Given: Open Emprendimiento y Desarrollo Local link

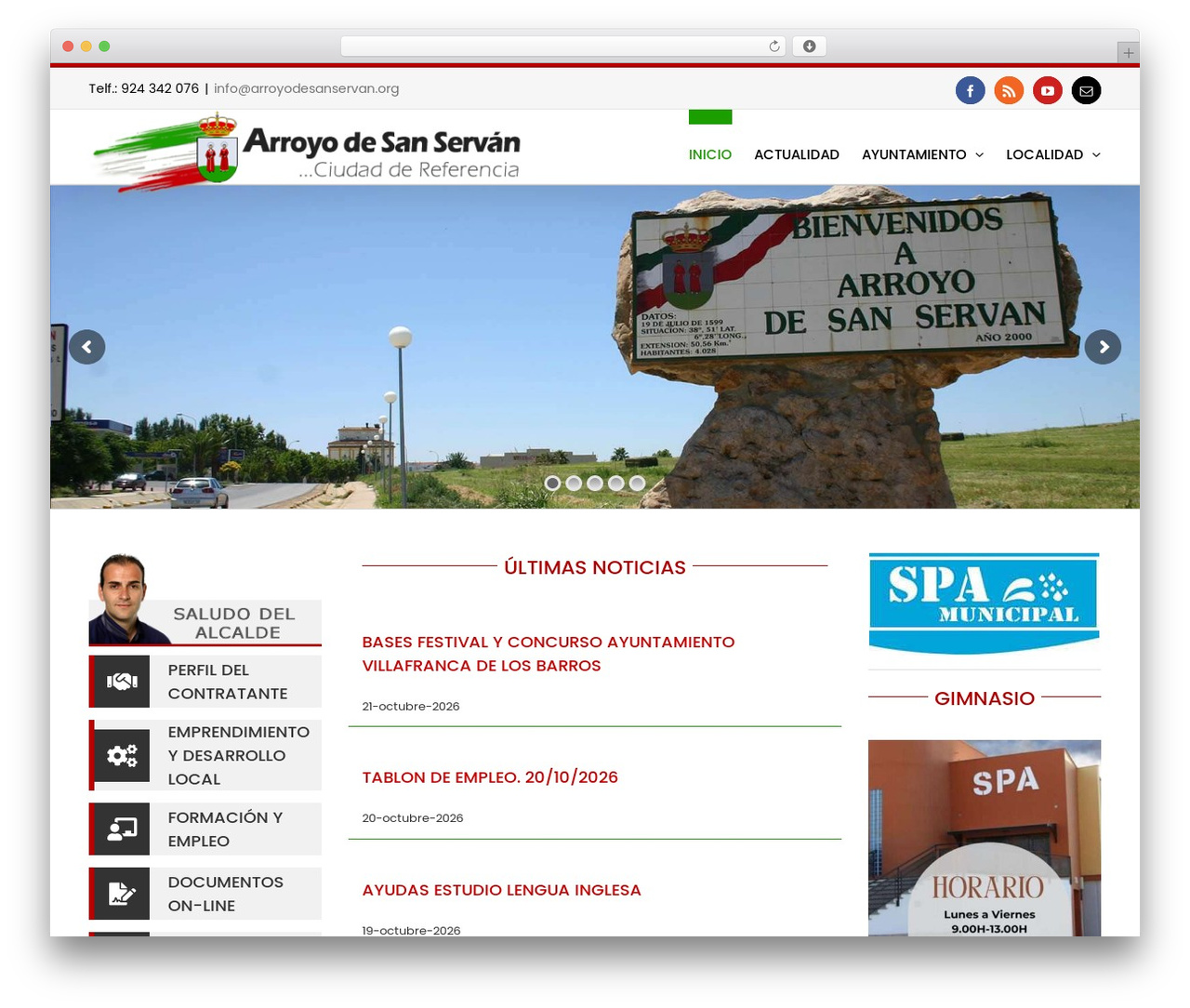Looking at the screenshot, I should (239, 755).
